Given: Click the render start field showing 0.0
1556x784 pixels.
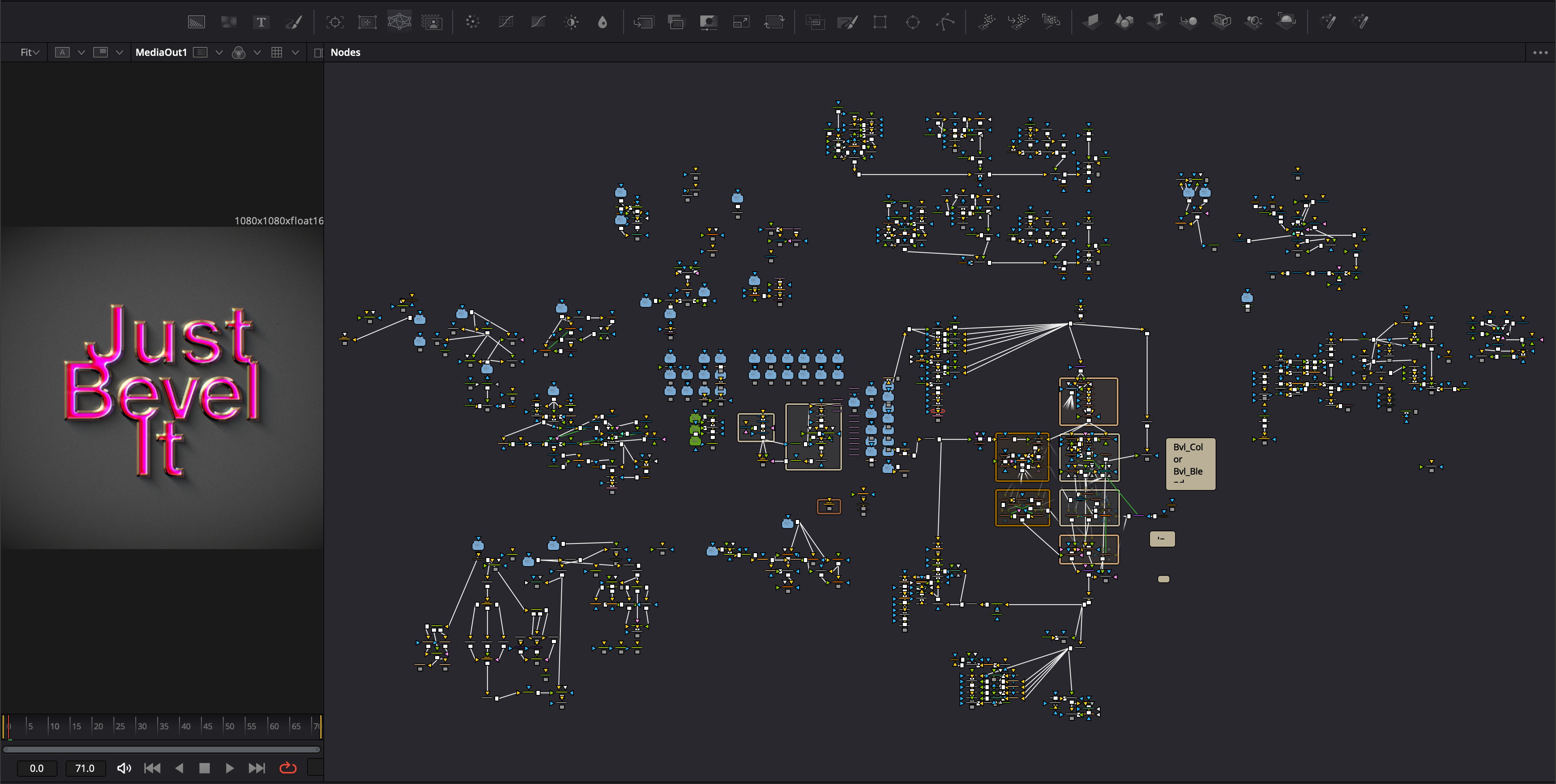Looking at the screenshot, I should (36, 768).
